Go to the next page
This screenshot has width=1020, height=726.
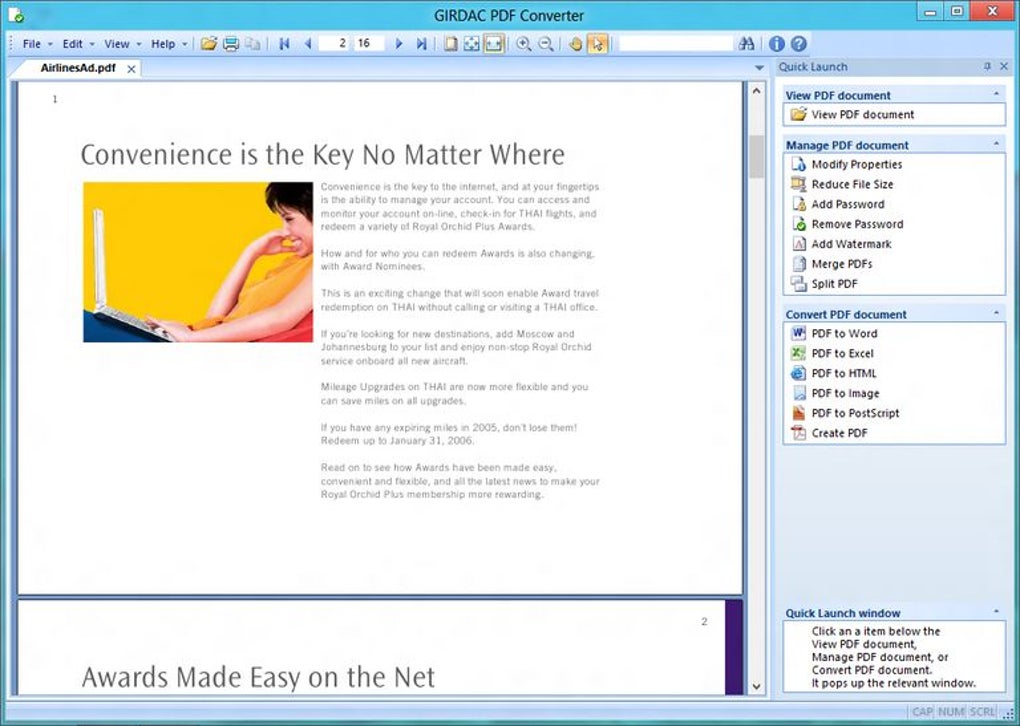pos(399,44)
